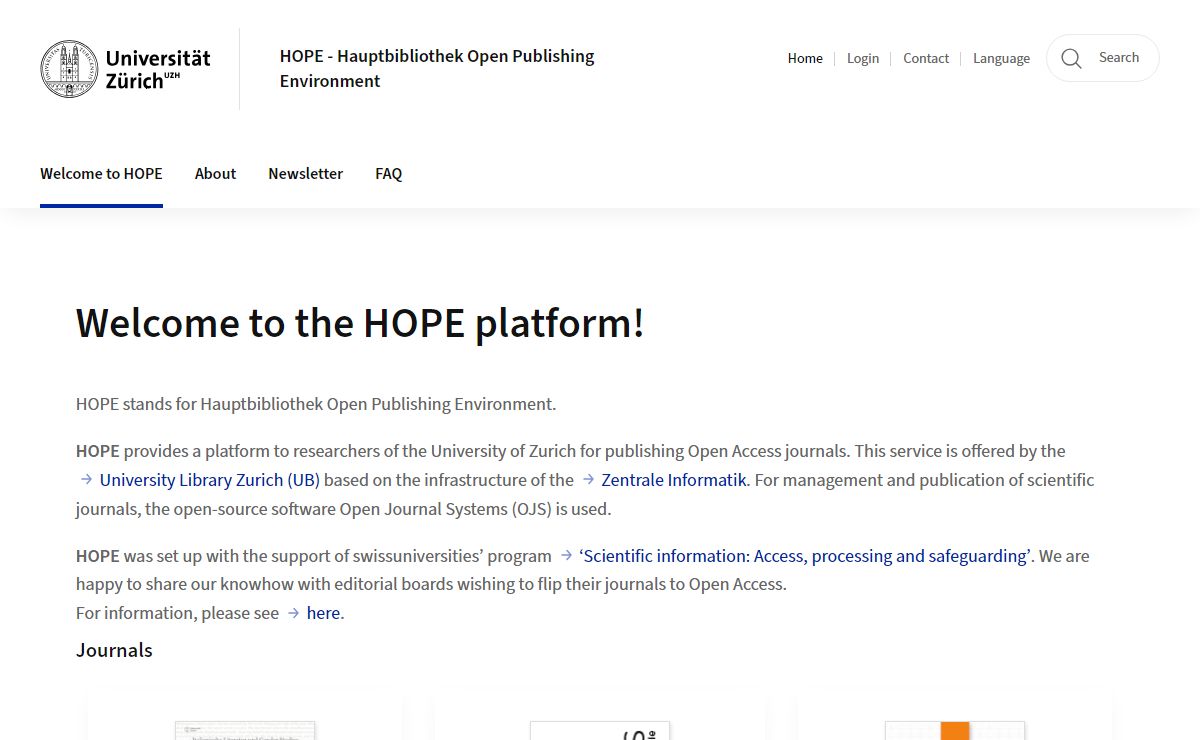Image resolution: width=1200 pixels, height=740 pixels.
Task: Follow the Zentrale Informatik link
Action: pos(664,480)
